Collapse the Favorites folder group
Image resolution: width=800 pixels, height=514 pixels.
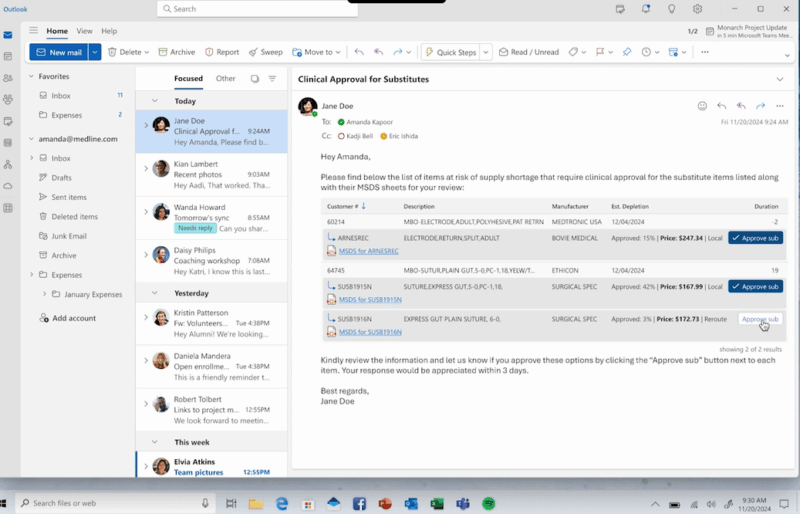31,76
